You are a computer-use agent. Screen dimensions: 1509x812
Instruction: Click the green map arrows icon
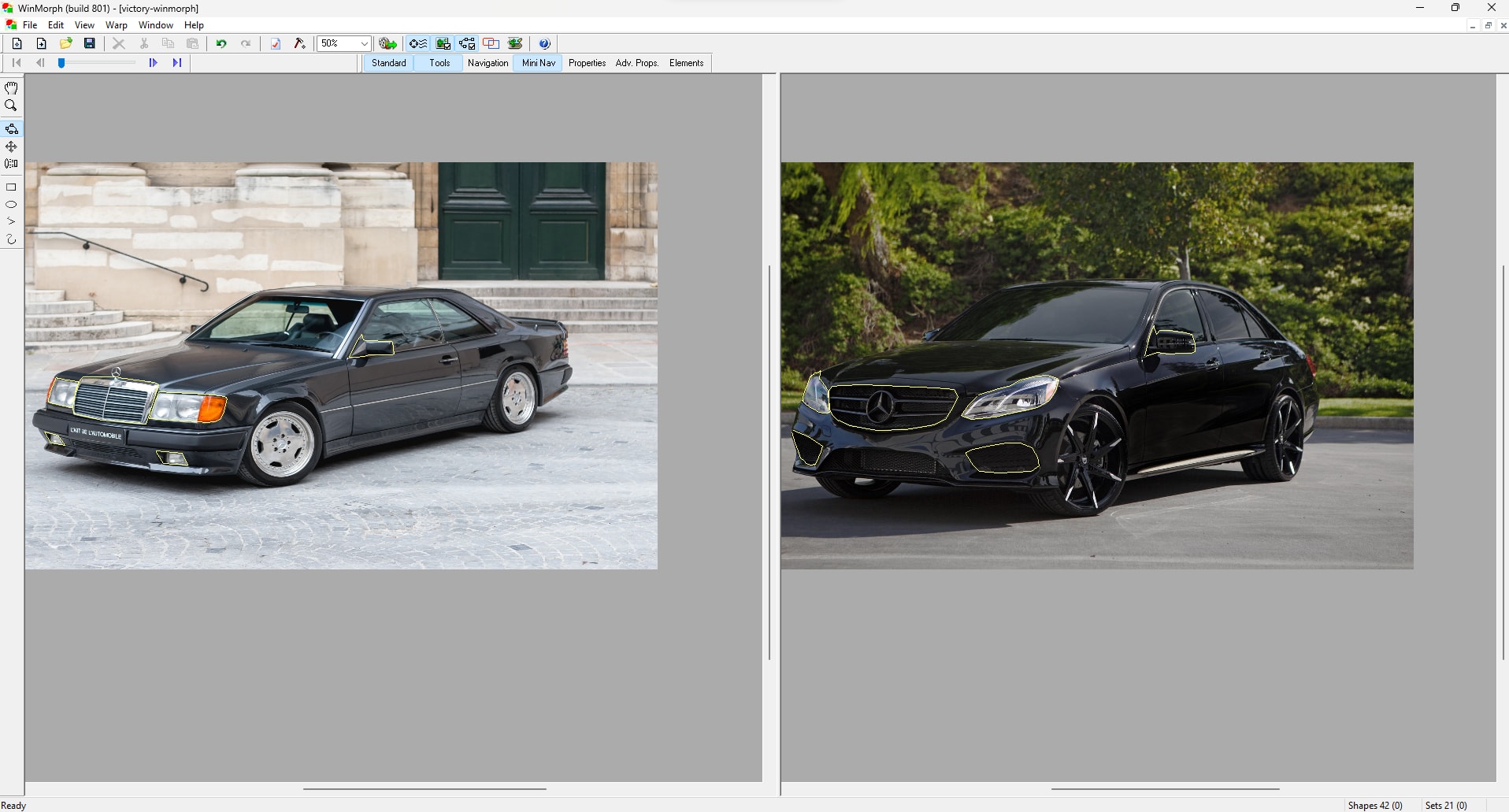coord(515,43)
